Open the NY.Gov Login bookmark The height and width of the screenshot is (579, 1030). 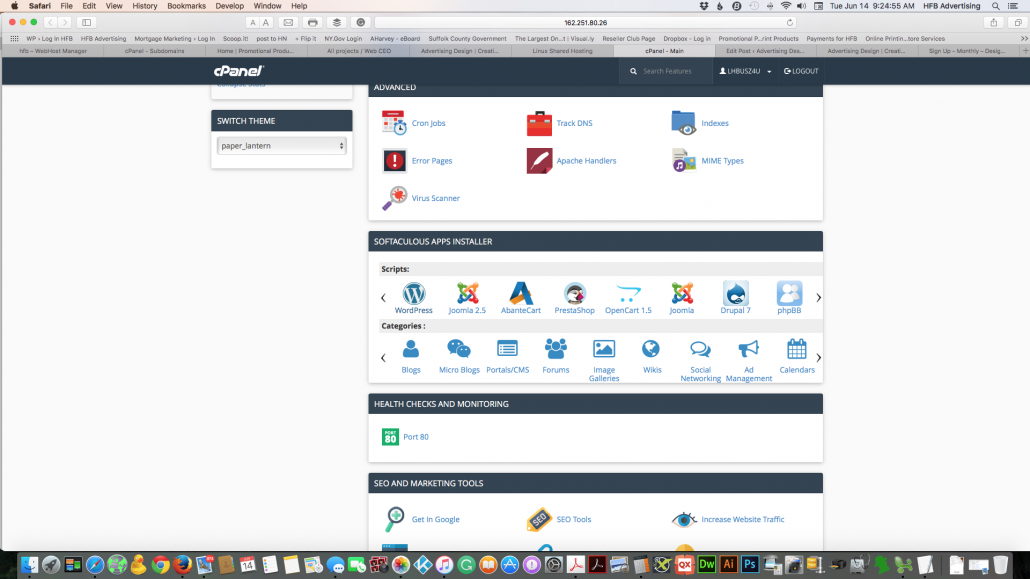343,39
